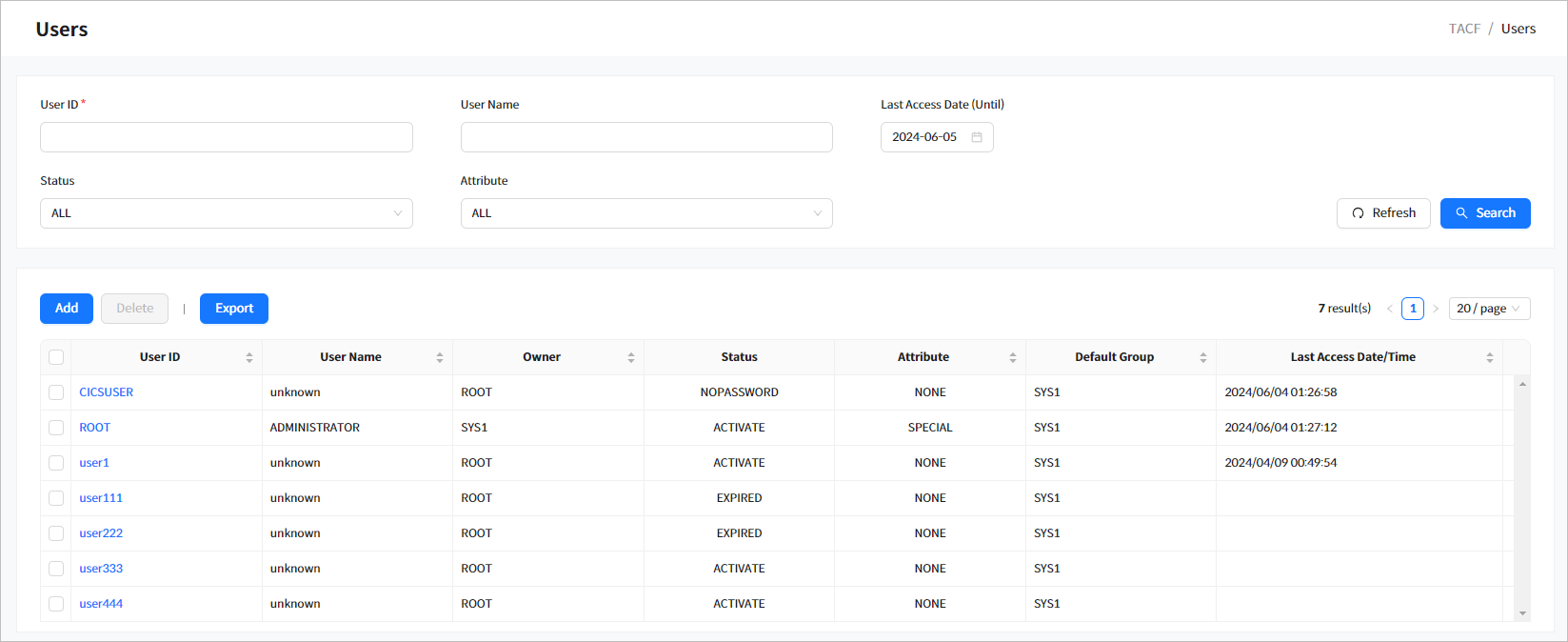This screenshot has width=1568, height=642.
Task: Focus the User ID input field
Action: click(226, 137)
